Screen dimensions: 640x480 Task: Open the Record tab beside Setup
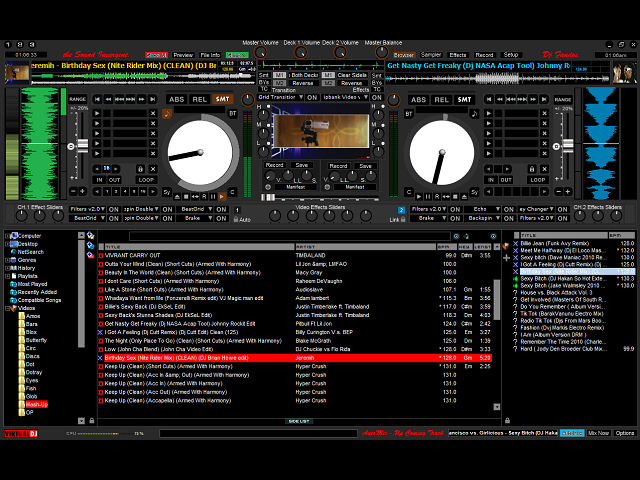pyautogui.click(x=484, y=55)
